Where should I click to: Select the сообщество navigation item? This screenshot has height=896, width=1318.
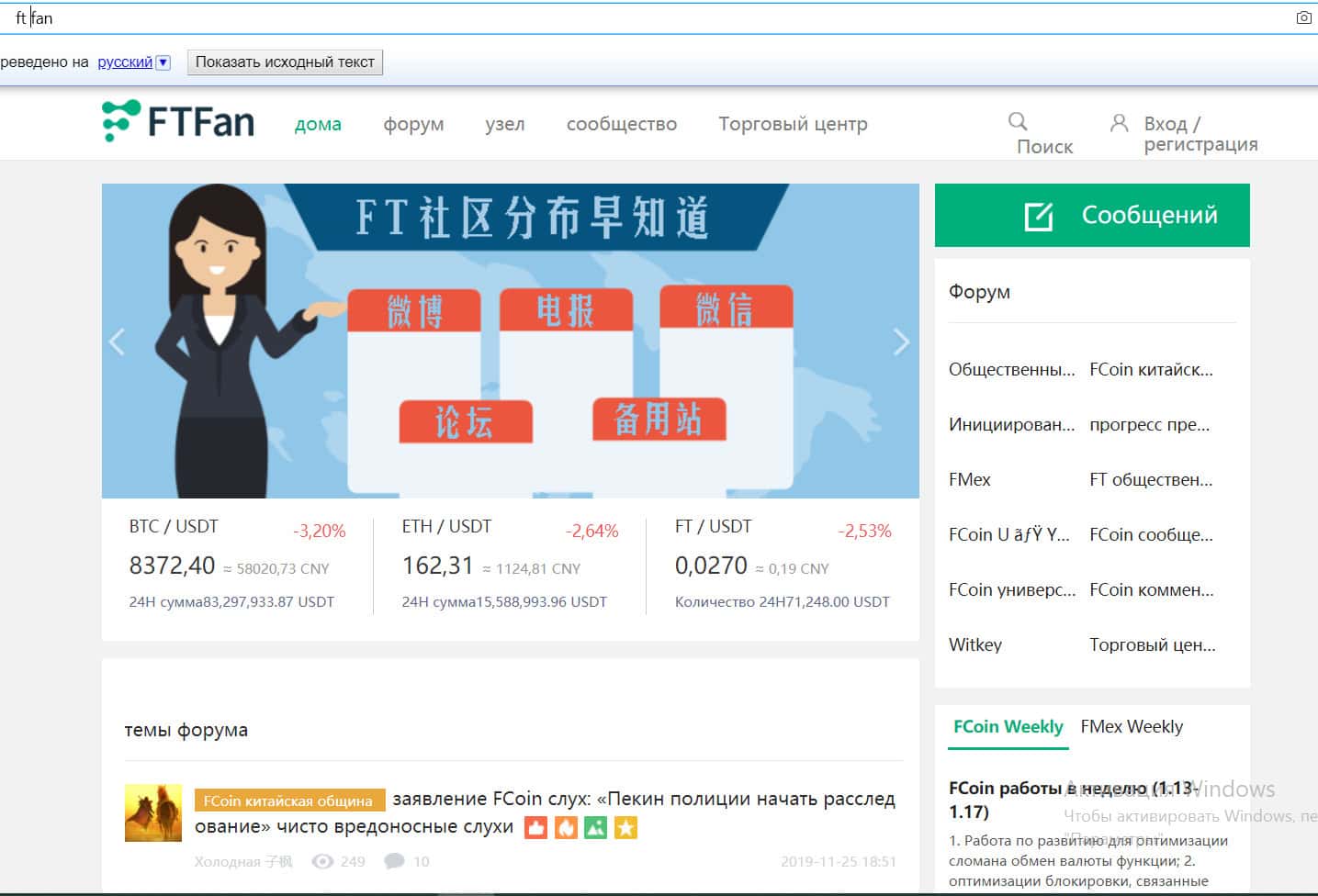[621, 124]
